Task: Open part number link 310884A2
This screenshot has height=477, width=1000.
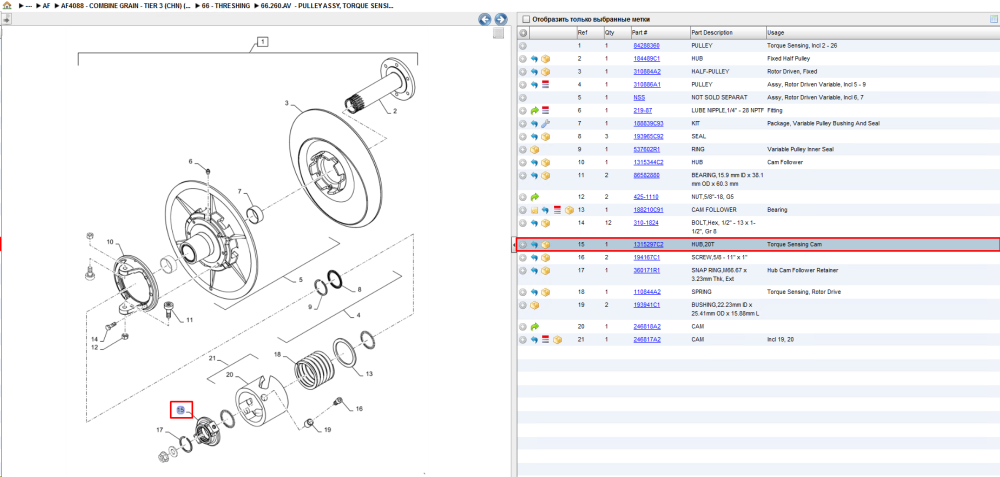Action: 647,71
